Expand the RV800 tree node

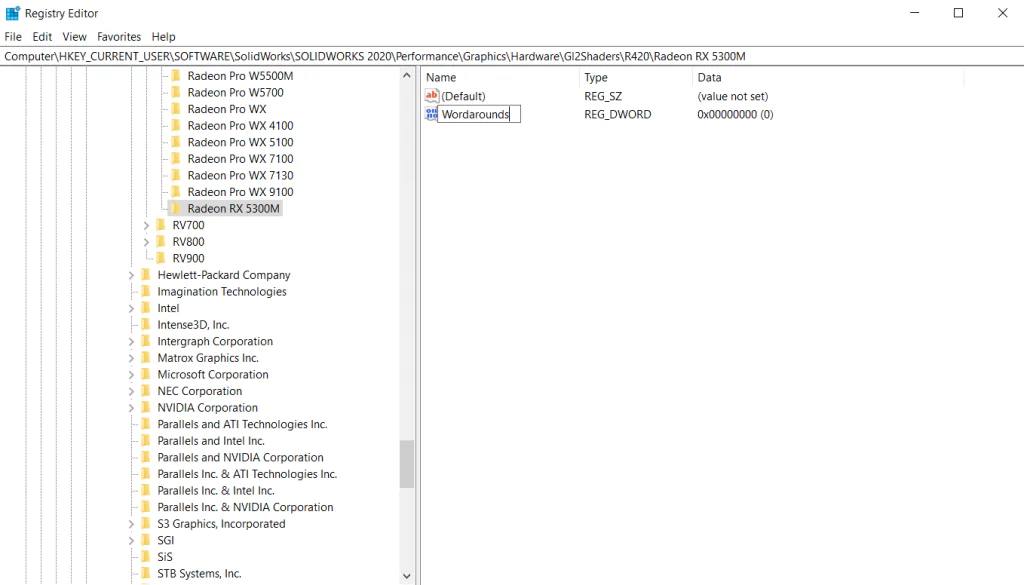[146, 242]
